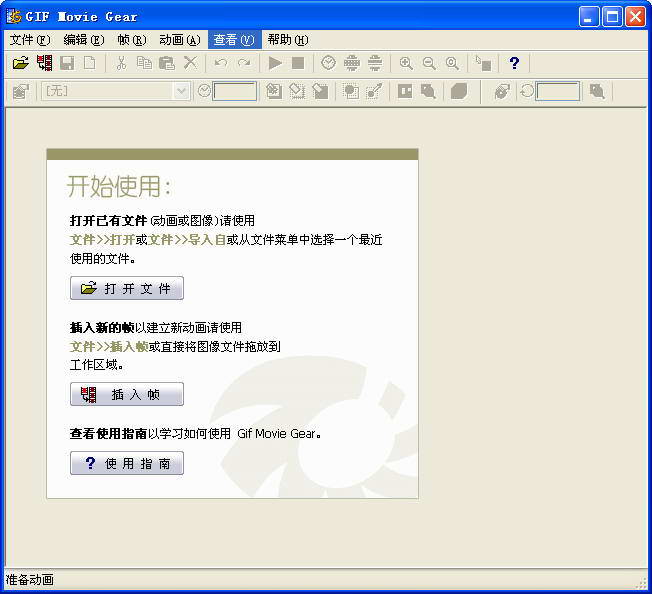Open the 动画(A) menu
The width and height of the screenshot is (652, 594).
pos(179,40)
